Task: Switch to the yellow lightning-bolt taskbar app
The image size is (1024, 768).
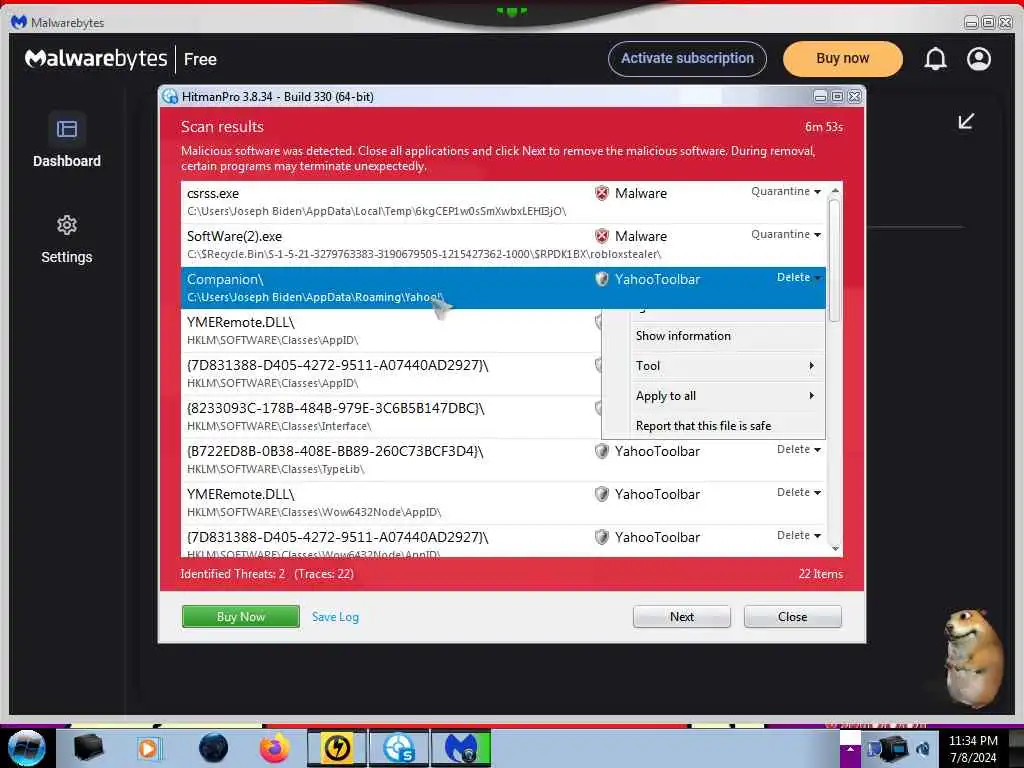Action: click(337, 748)
